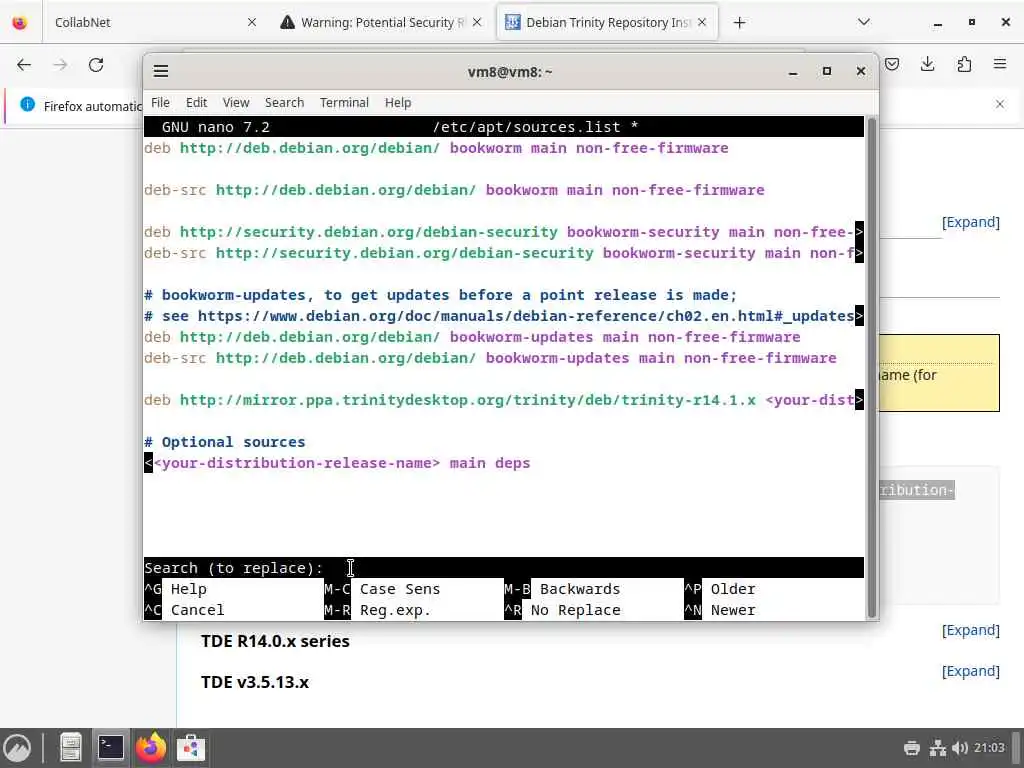This screenshot has width=1024, height=768.
Task: Click the printer tray icon
Action: point(912,748)
